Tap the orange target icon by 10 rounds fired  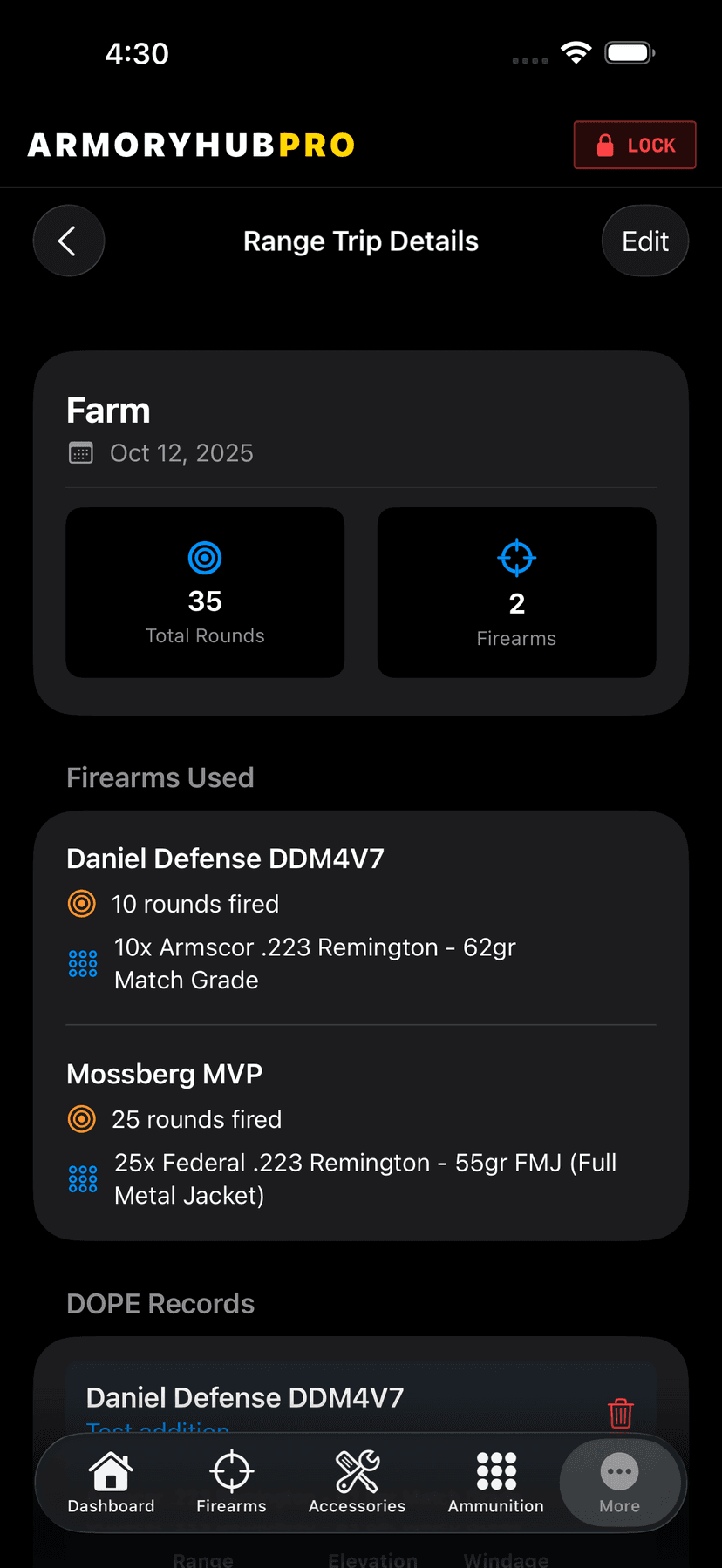click(x=82, y=904)
